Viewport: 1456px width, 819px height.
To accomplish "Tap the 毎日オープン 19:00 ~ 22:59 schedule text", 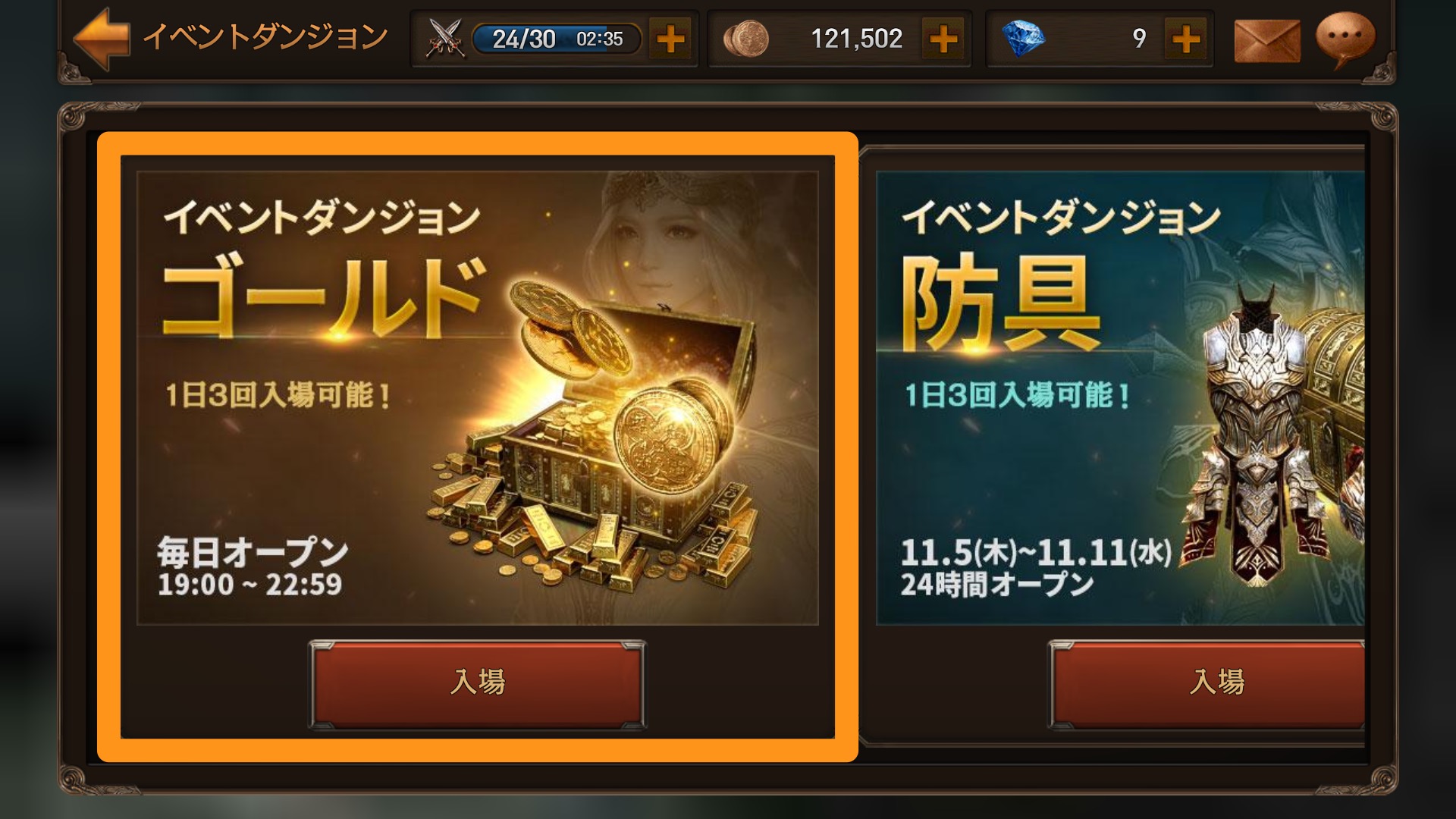I will point(252,567).
